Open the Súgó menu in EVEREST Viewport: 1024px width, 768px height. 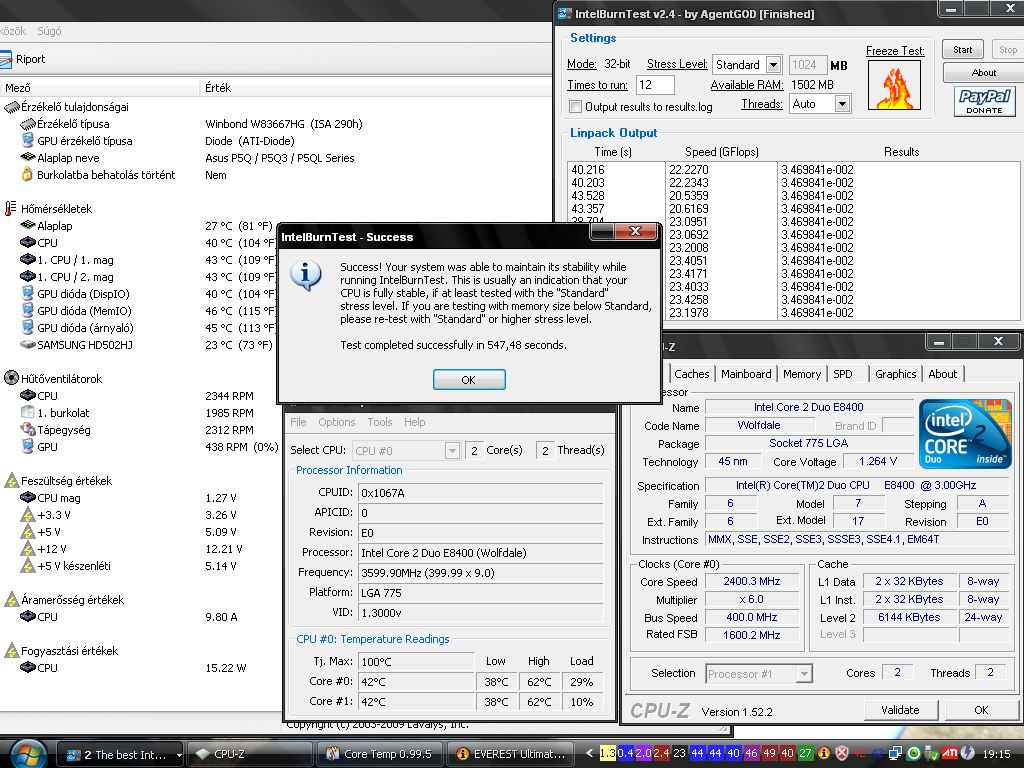[49, 31]
